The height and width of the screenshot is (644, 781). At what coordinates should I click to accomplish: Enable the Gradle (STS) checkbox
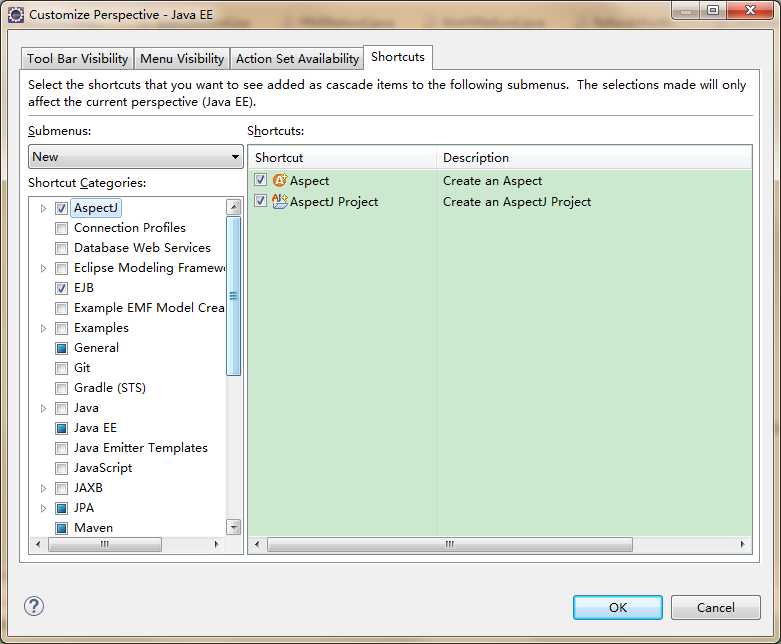[61, 388]
